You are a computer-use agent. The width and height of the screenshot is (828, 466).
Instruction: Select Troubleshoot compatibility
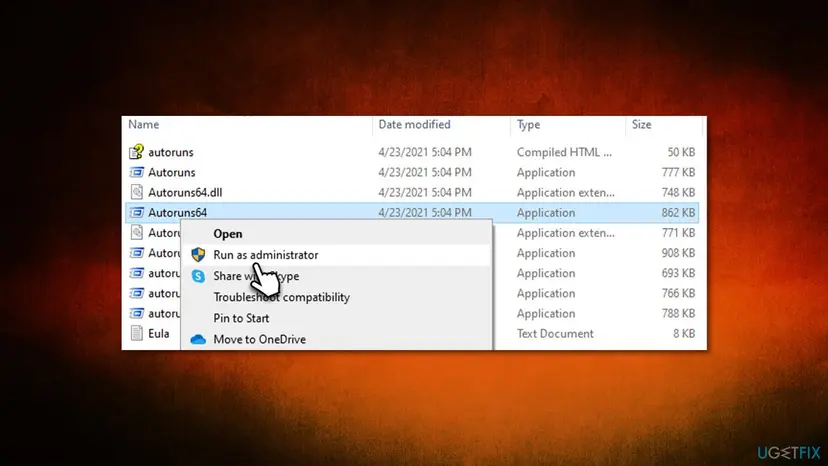336,297
